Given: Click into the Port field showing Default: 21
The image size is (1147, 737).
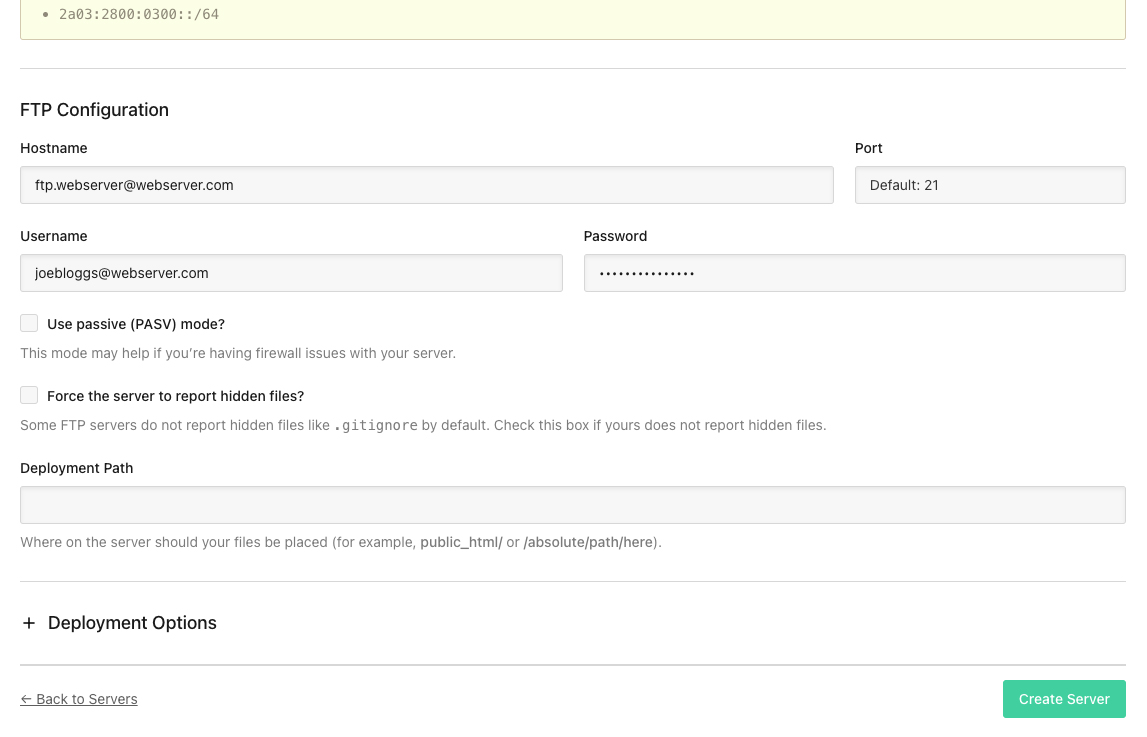Looking at the screenshot, I should (989, 185).
